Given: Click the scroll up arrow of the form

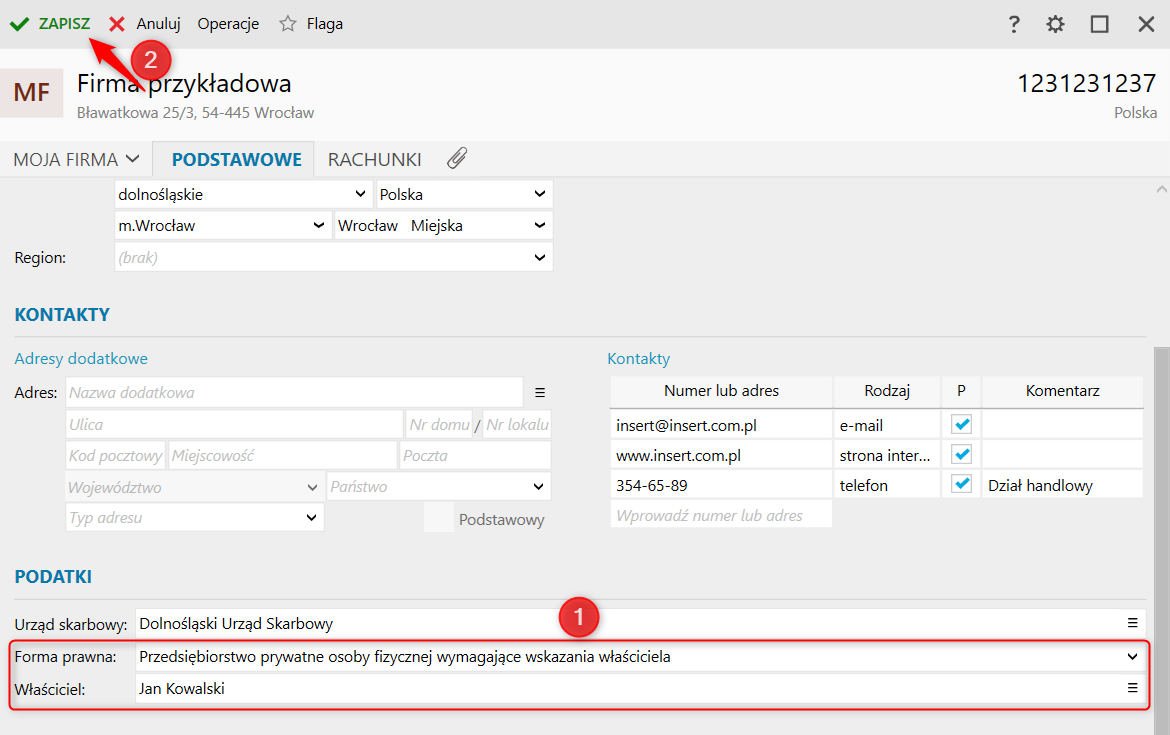Looking at the screenshot, I should coord(1162,190).
